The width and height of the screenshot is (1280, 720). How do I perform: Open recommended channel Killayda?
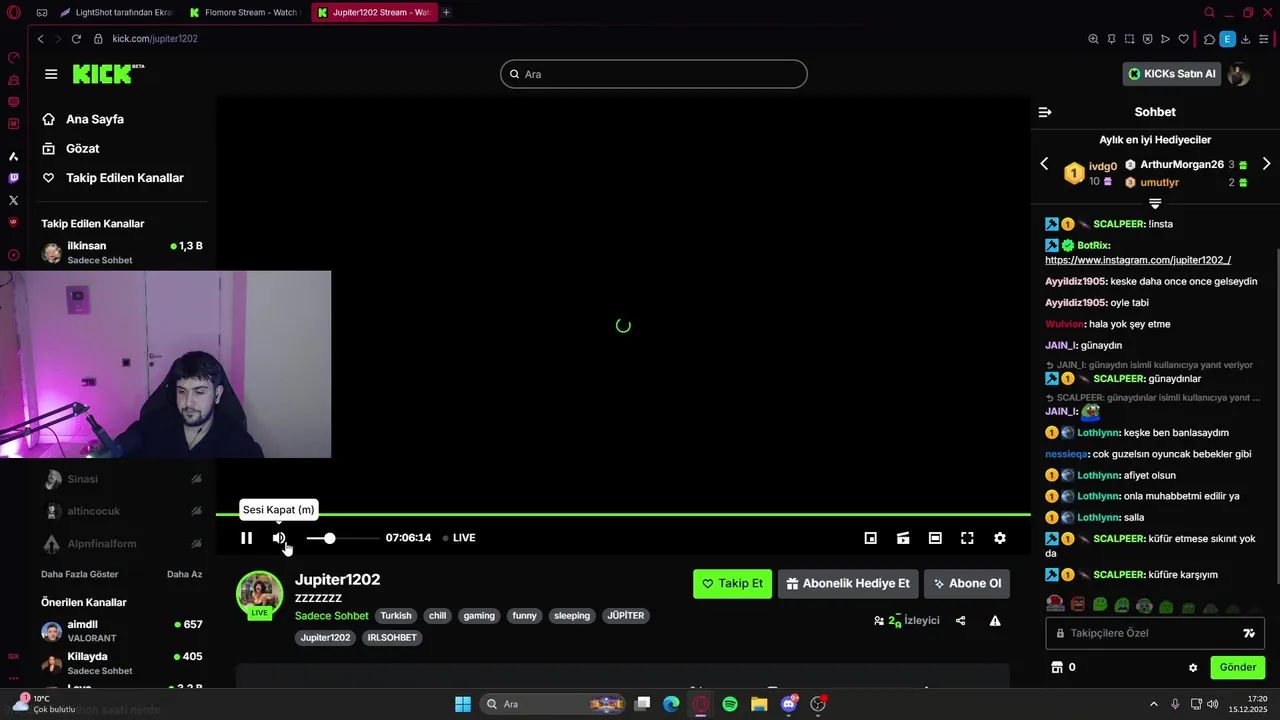(x=122, y=663)
